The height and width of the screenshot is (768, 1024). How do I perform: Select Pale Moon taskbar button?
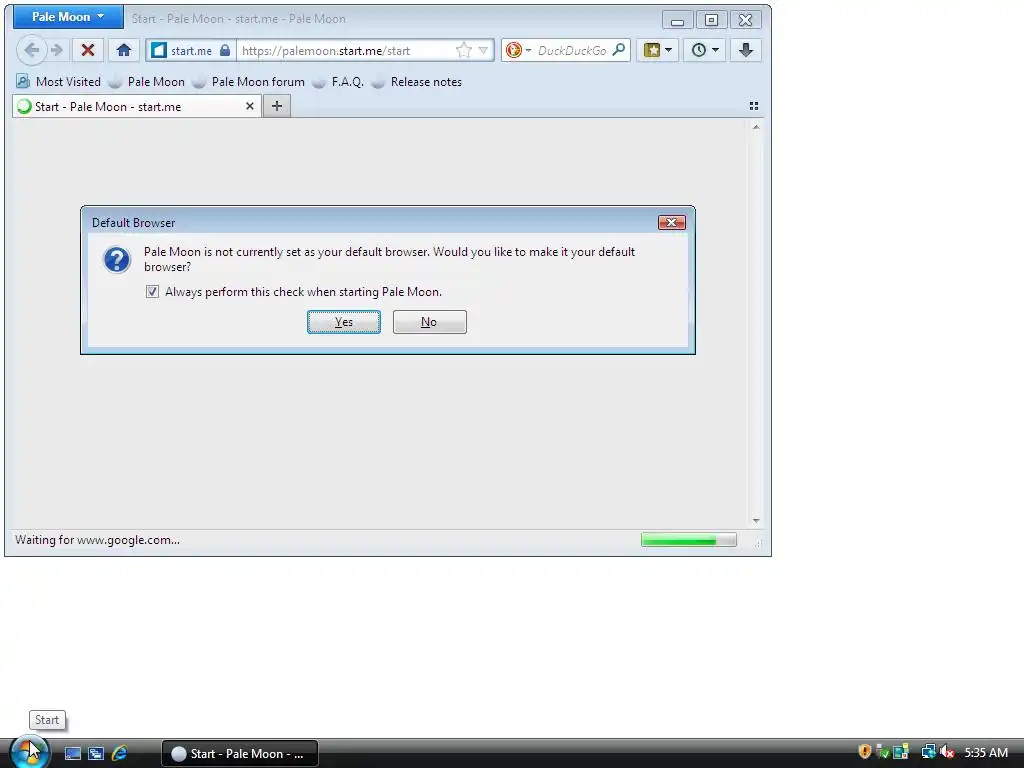pyautogui.click(x=240, y=754)
